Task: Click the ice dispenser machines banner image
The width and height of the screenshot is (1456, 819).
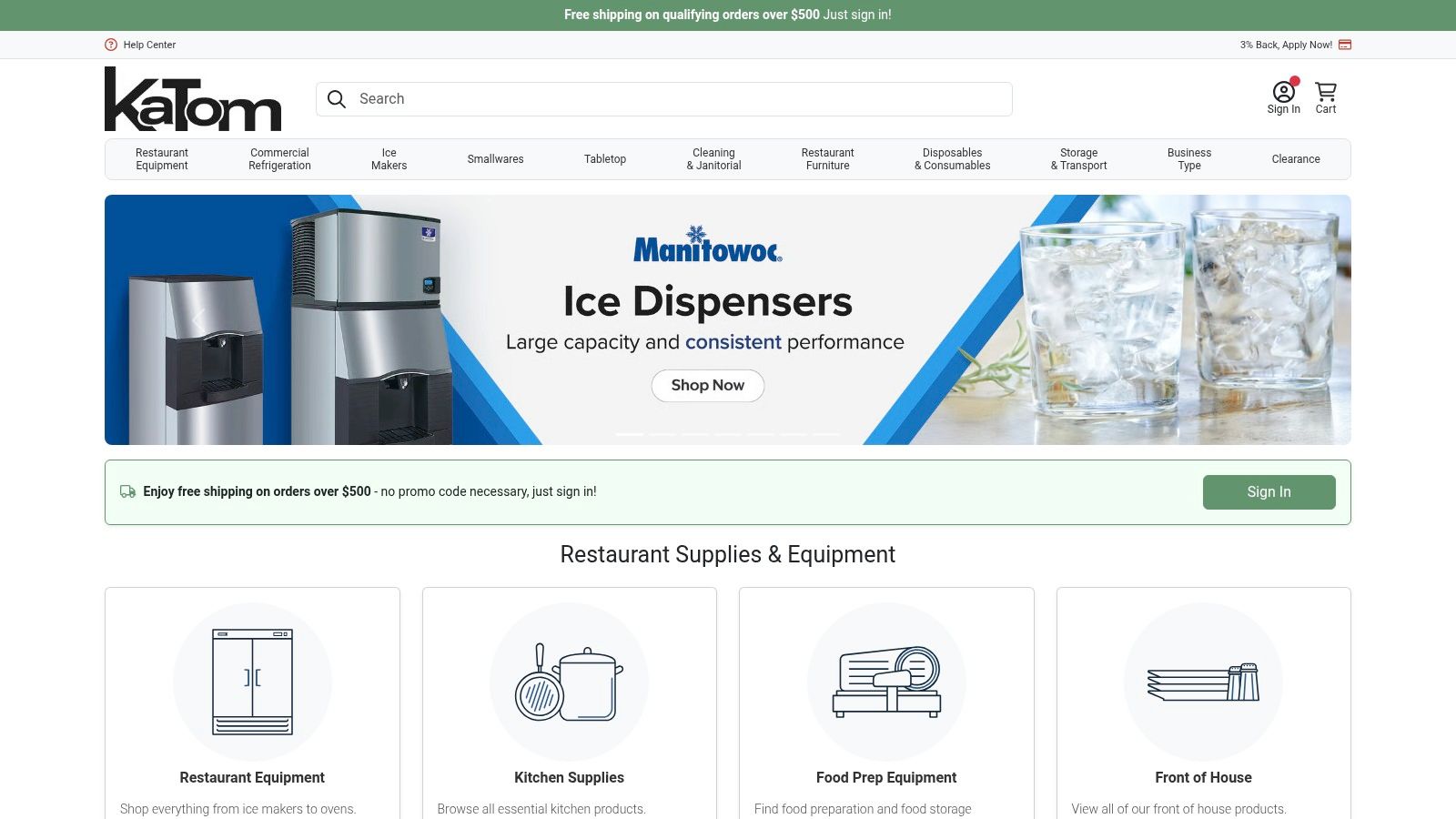Action: click(291, 328)
